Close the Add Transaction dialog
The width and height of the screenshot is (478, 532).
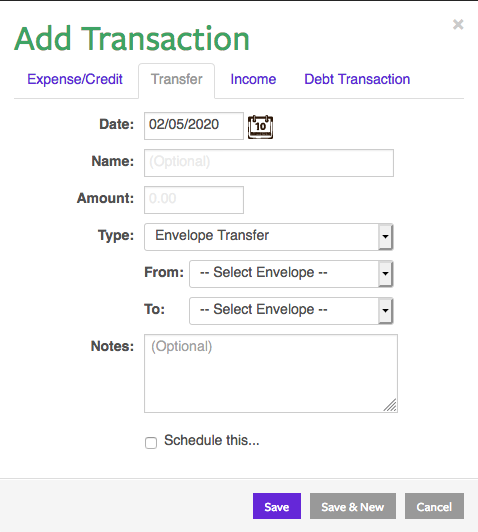pyautogui.click(x=458, y=24)
